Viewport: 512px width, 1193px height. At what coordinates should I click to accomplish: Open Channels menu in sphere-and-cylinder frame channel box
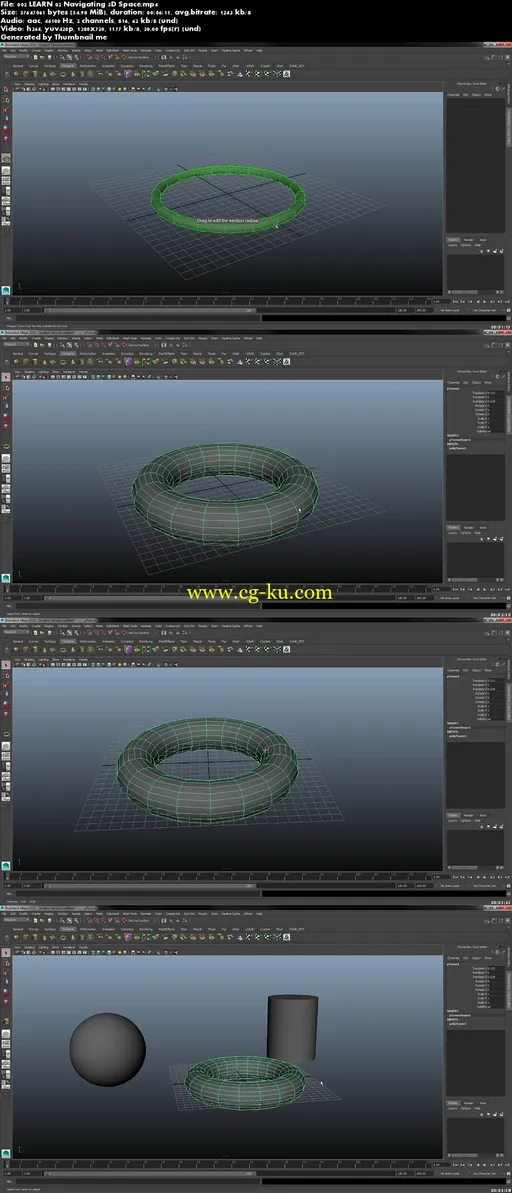pyautogui.click(x=453, y=958)
